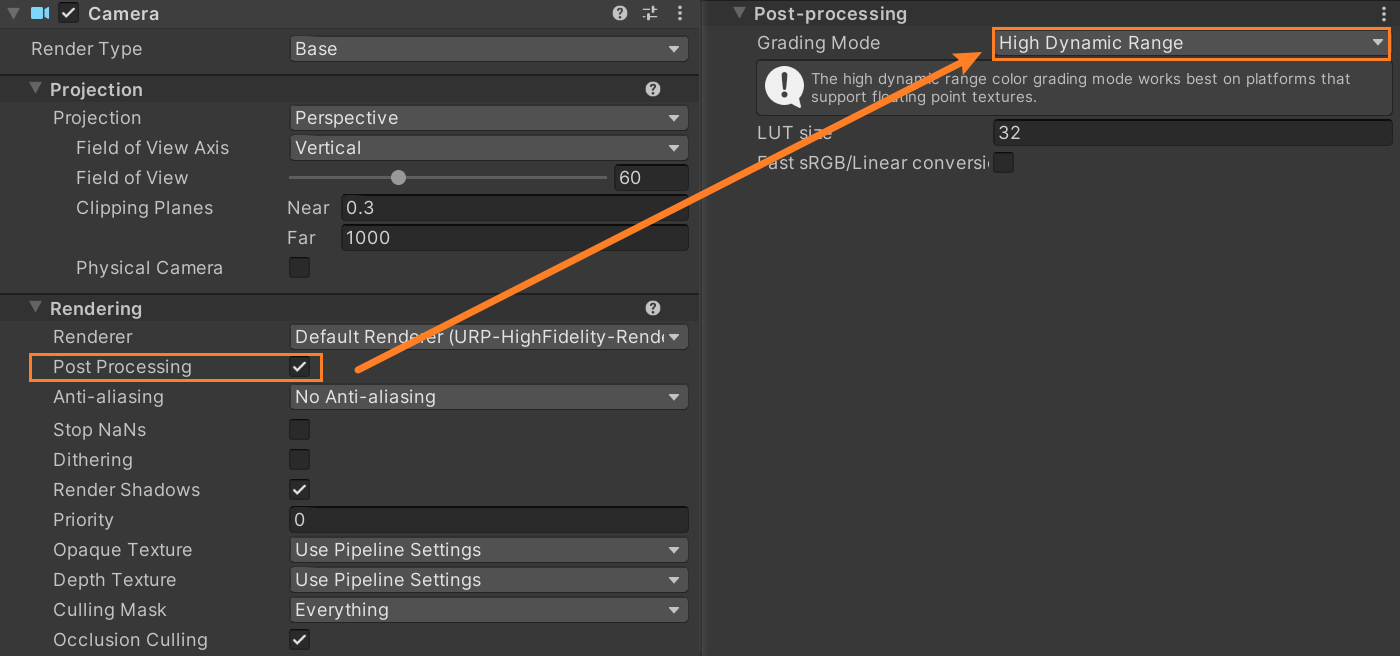1400x656 pixels.
Task: Open the Culling Mask dropdown
Action: (488, 610)
